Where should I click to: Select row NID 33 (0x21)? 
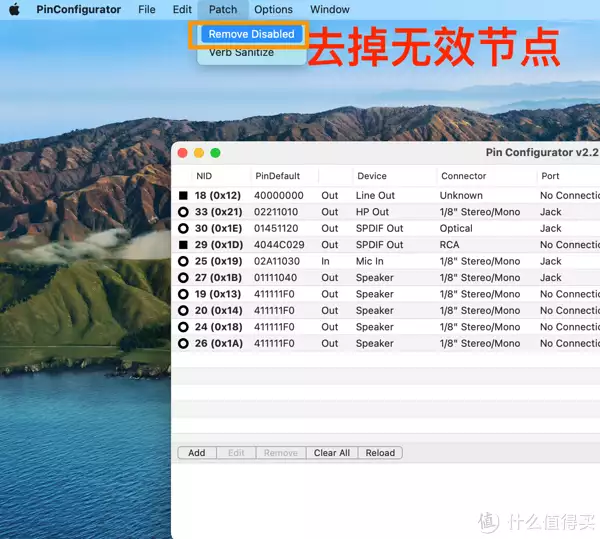pyautogui.click(x=386, y=212)
